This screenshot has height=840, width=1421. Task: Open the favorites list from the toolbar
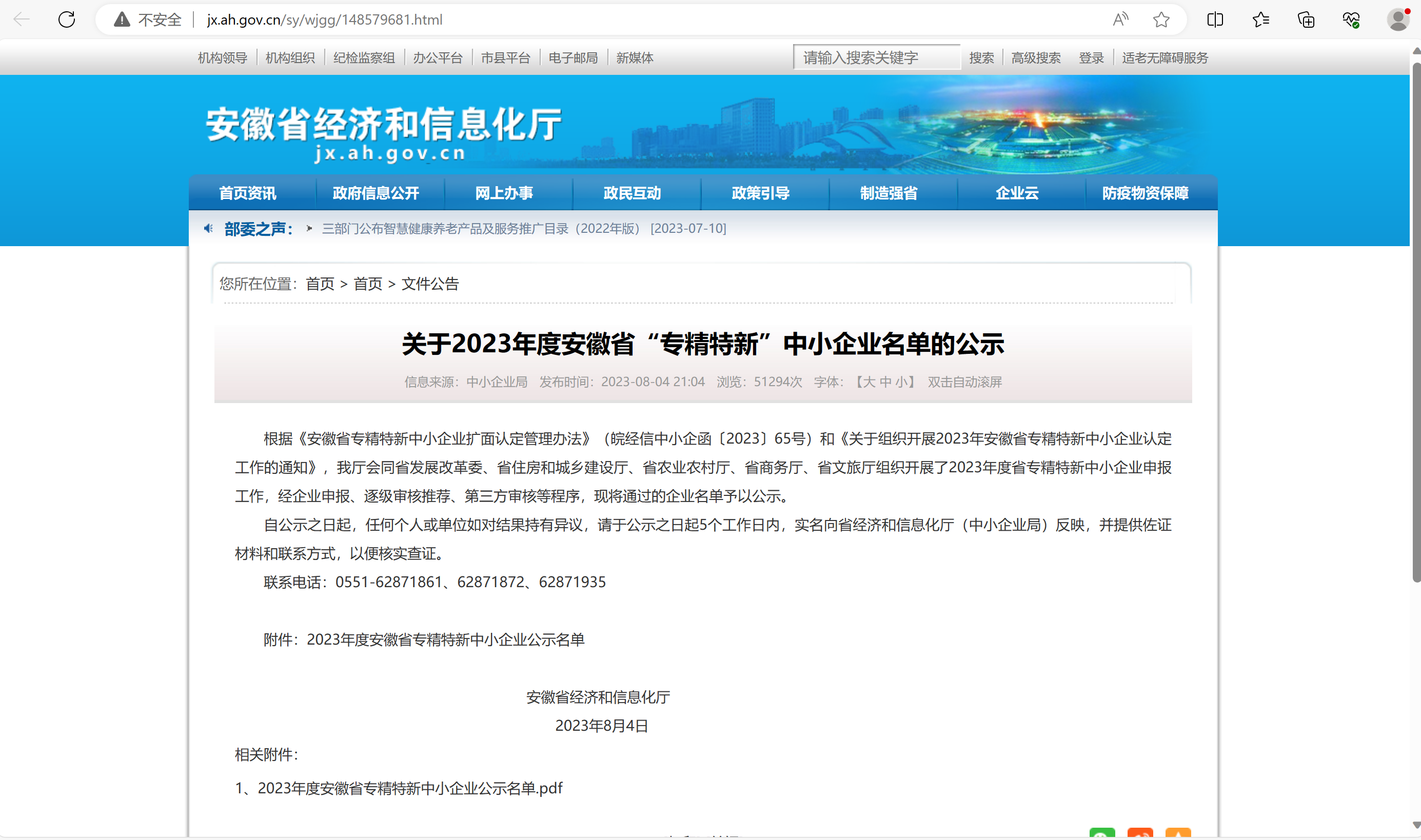coord(1260,19)
